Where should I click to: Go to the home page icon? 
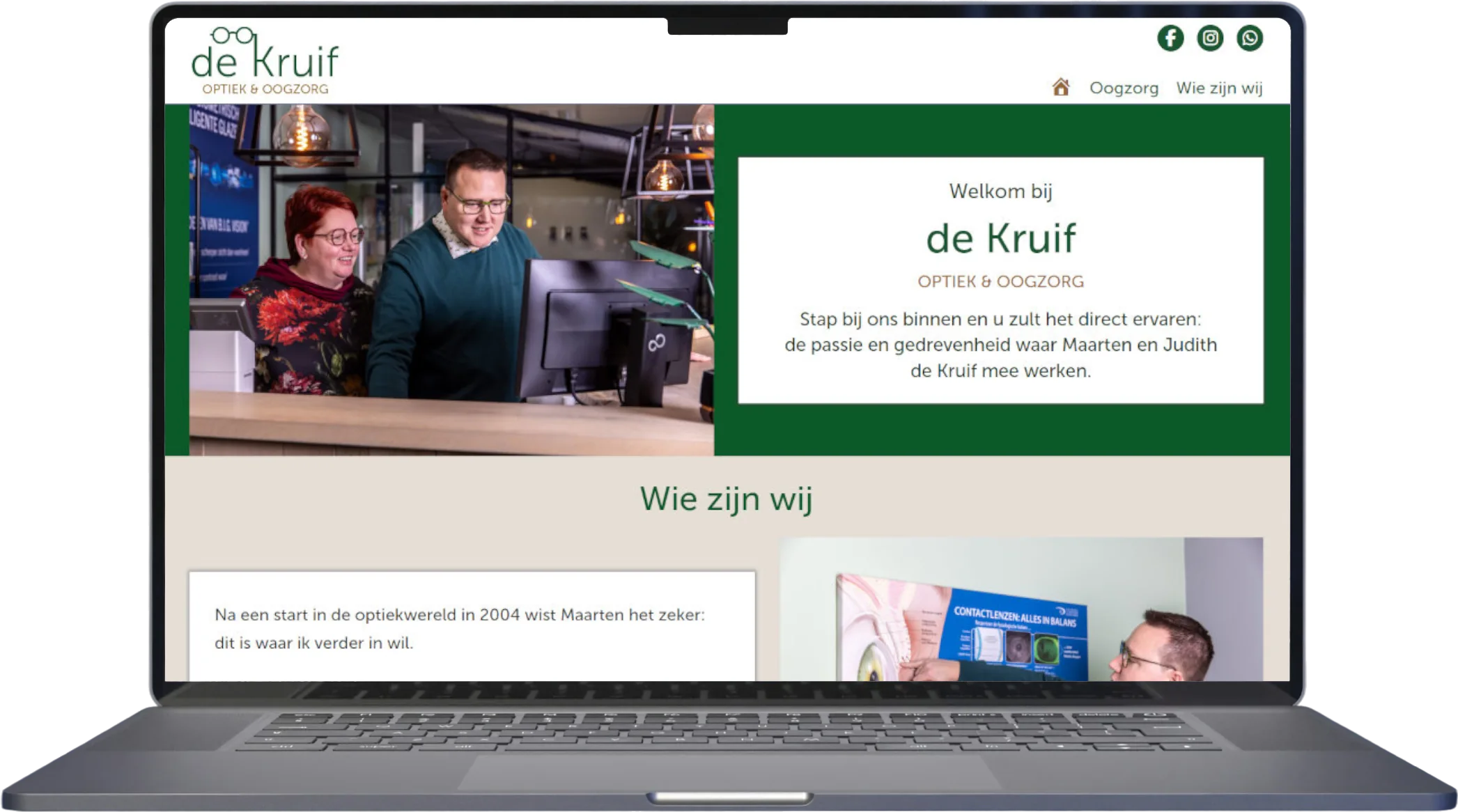[1061, 88]
